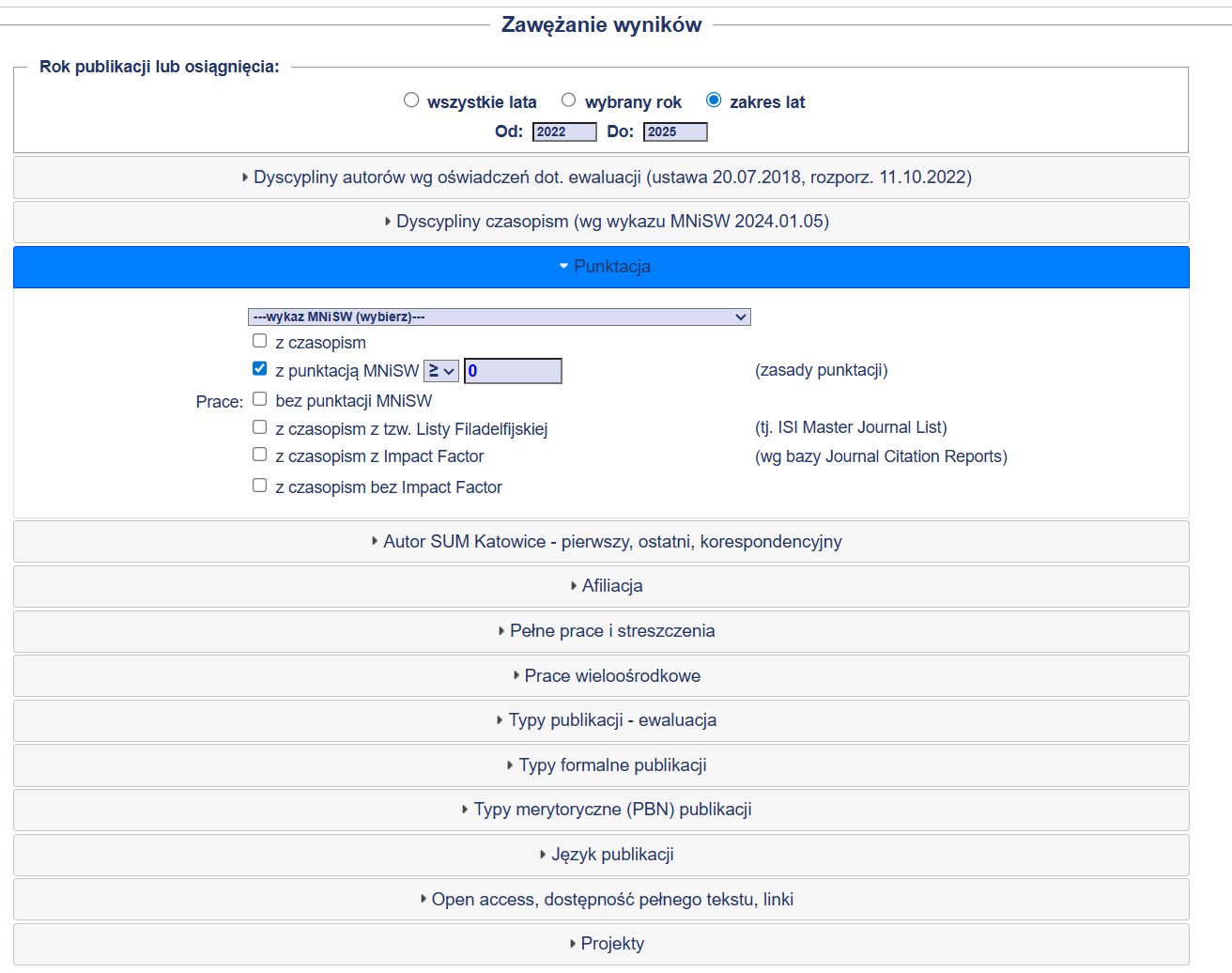Select the 'wszystkie lata' radio button
1232x973 pixels.
(x=411, y=100)
